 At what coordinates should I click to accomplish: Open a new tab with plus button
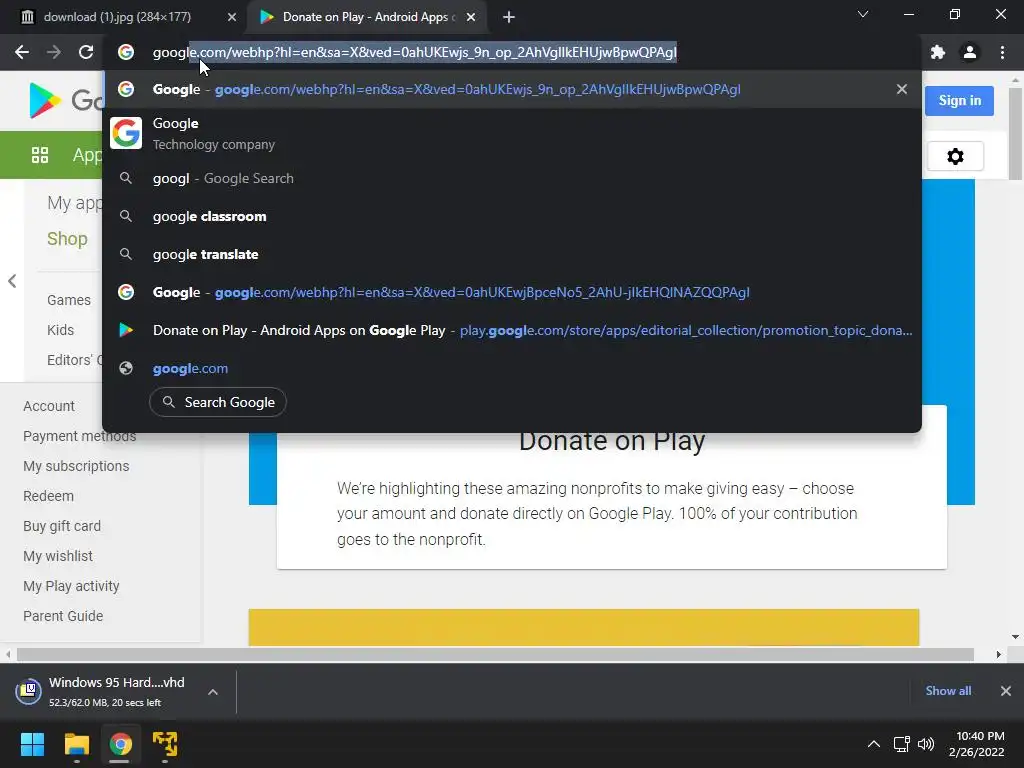[x=509, y=17]
